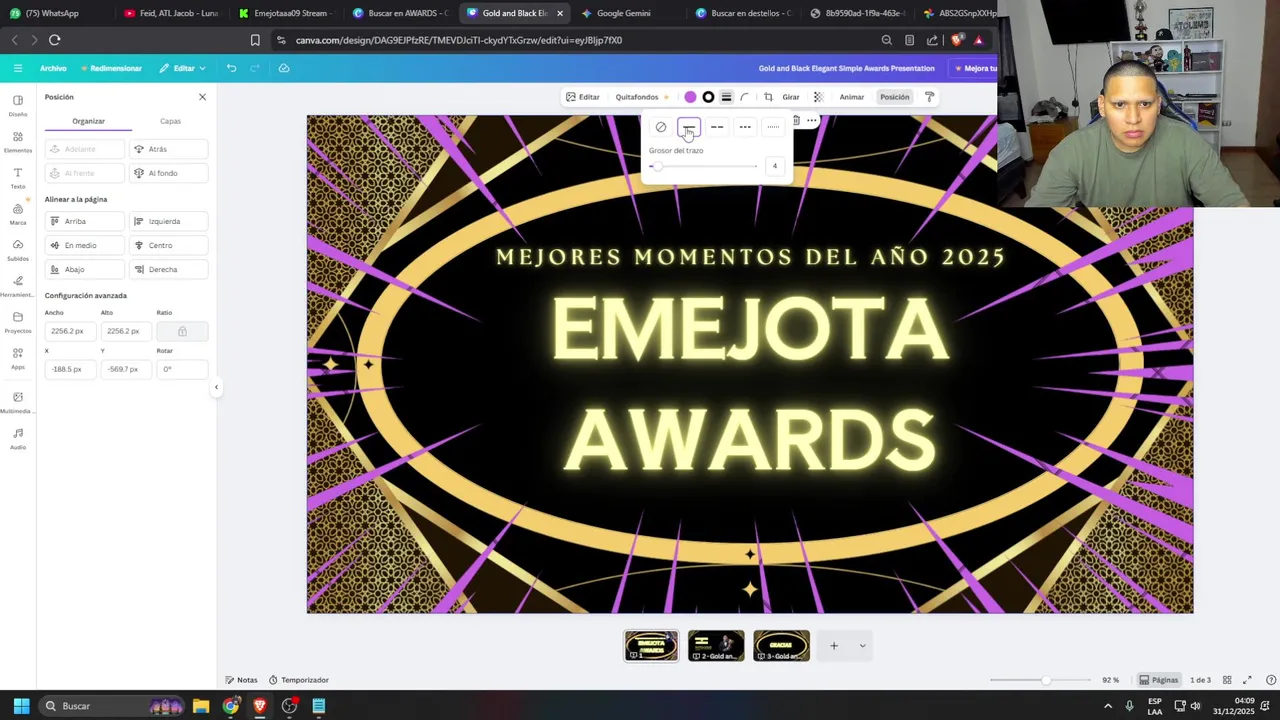This screenshot has width=1280, height=720.
Task: Click the Atrás button
Action: tap(168, 149)
